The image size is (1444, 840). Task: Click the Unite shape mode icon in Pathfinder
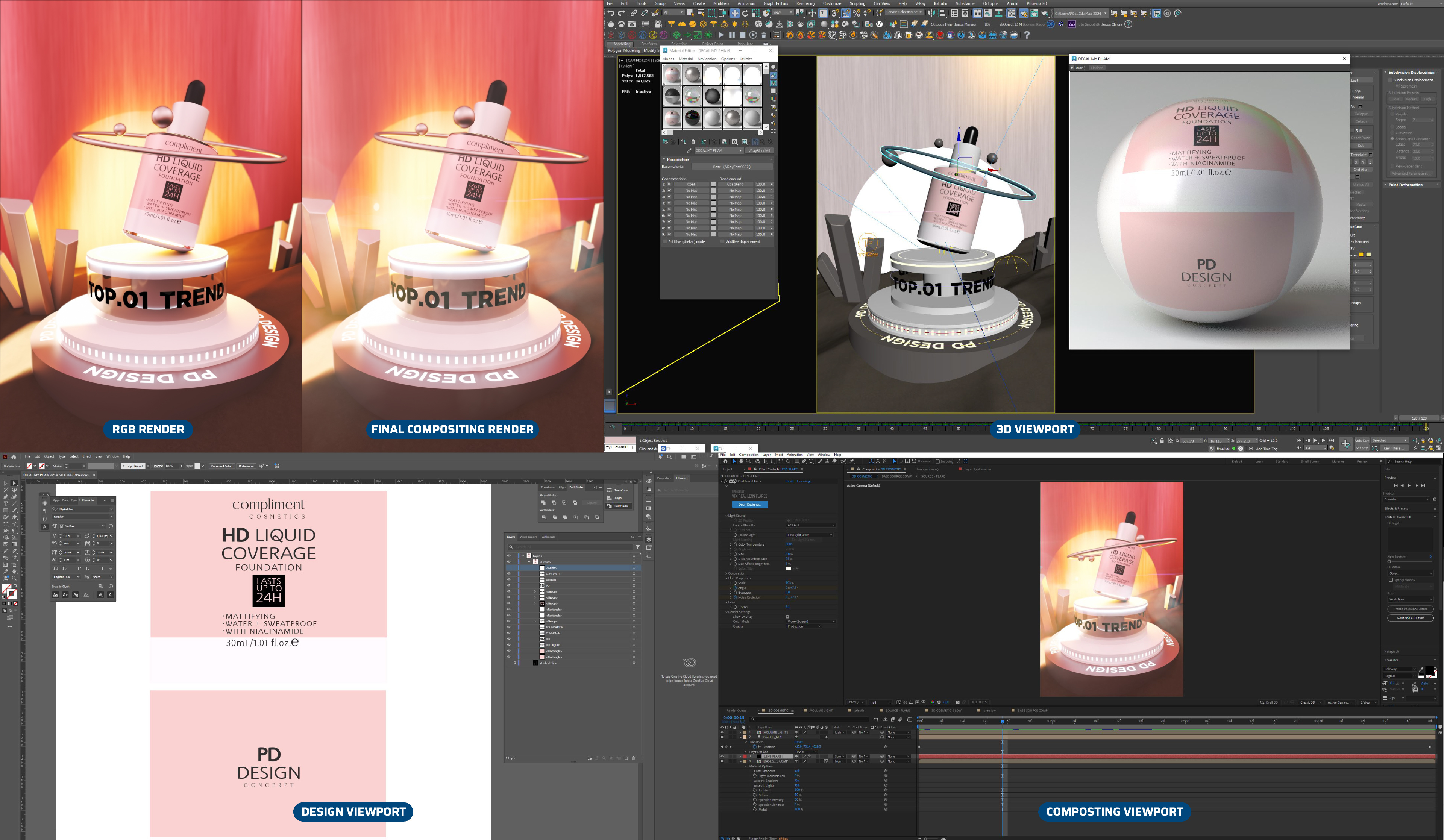[x=543, y=502]
